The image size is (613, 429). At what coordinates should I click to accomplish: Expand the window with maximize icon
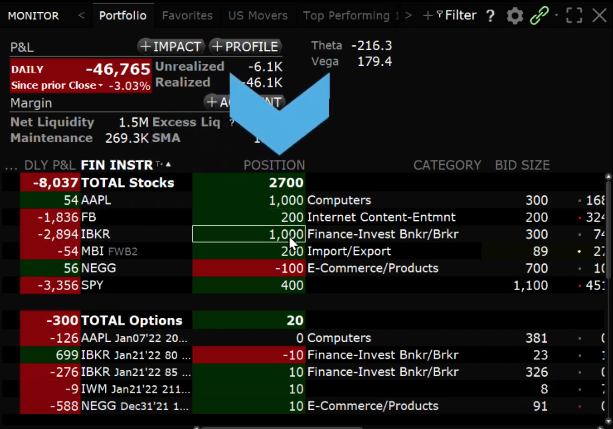pos(574,16)
